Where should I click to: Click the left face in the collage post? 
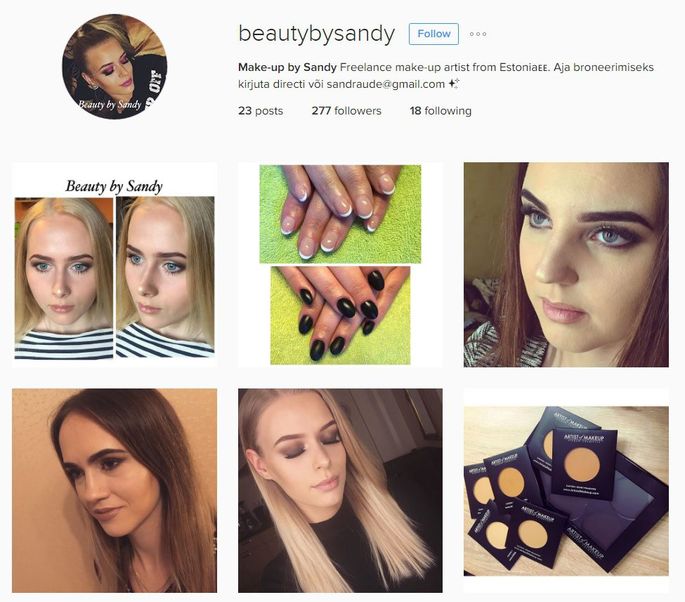coord(64,278)
